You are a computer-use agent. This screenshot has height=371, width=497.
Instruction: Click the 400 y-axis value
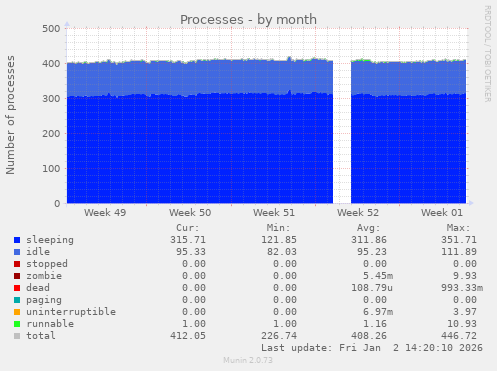click(51, 64)
